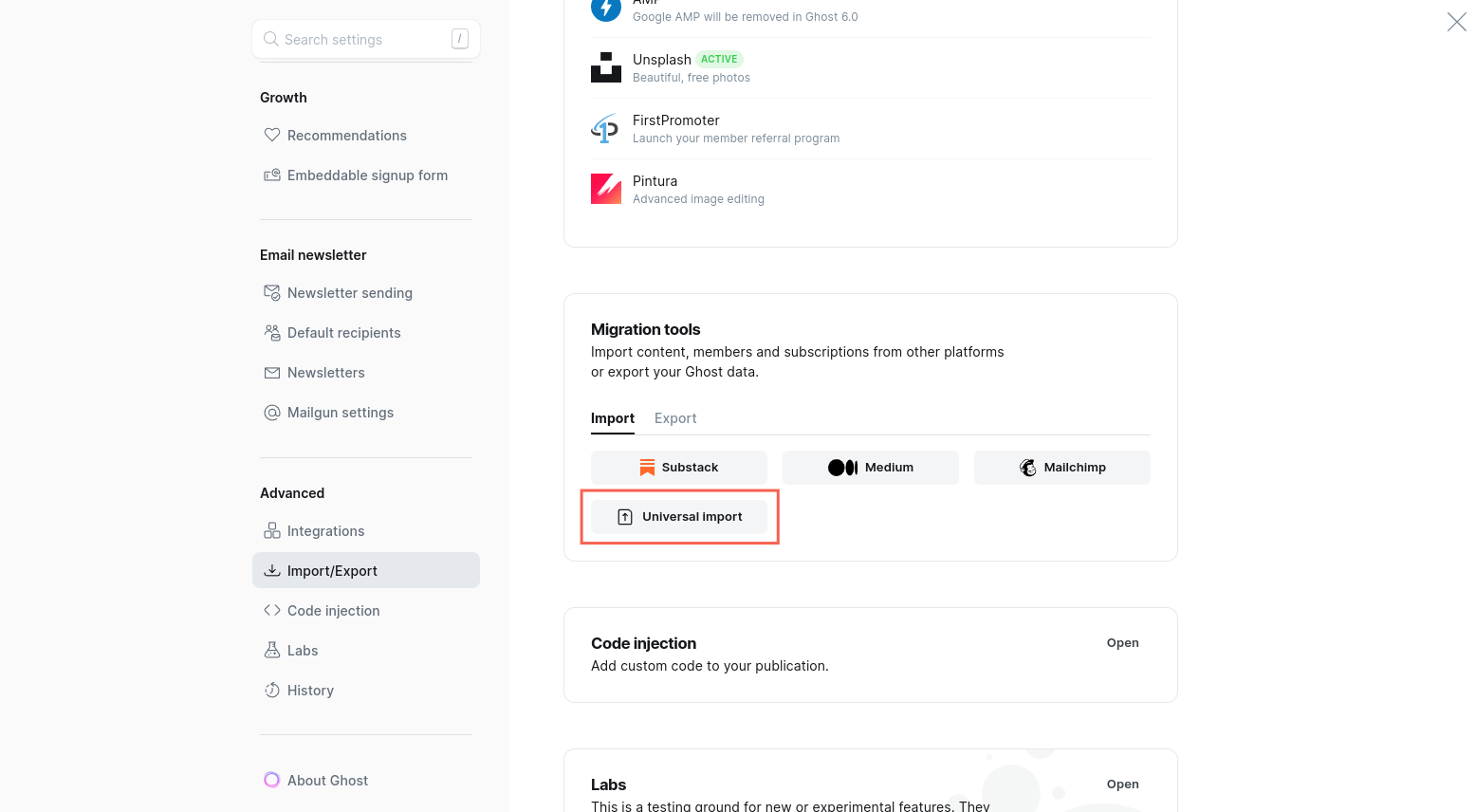The height and width of the screenshot is (812, 1476).
Task: Click the Integrations blocks icon
Action: (x=272, y=531)
